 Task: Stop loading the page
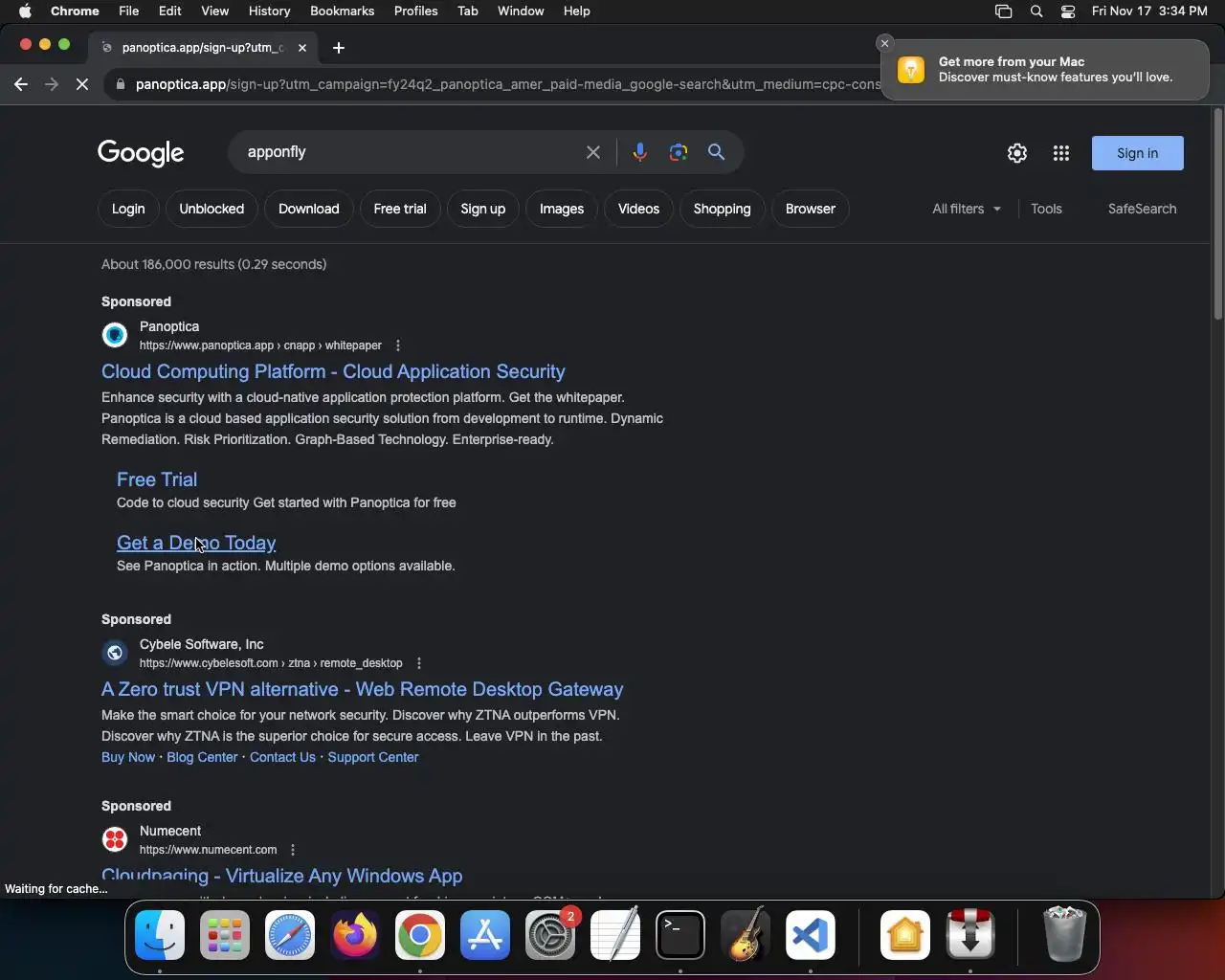(82, 84)
